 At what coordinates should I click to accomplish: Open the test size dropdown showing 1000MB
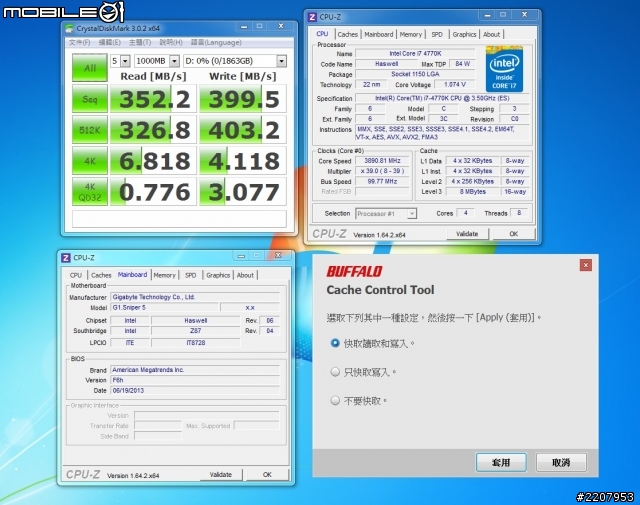(x=157, y=61)
